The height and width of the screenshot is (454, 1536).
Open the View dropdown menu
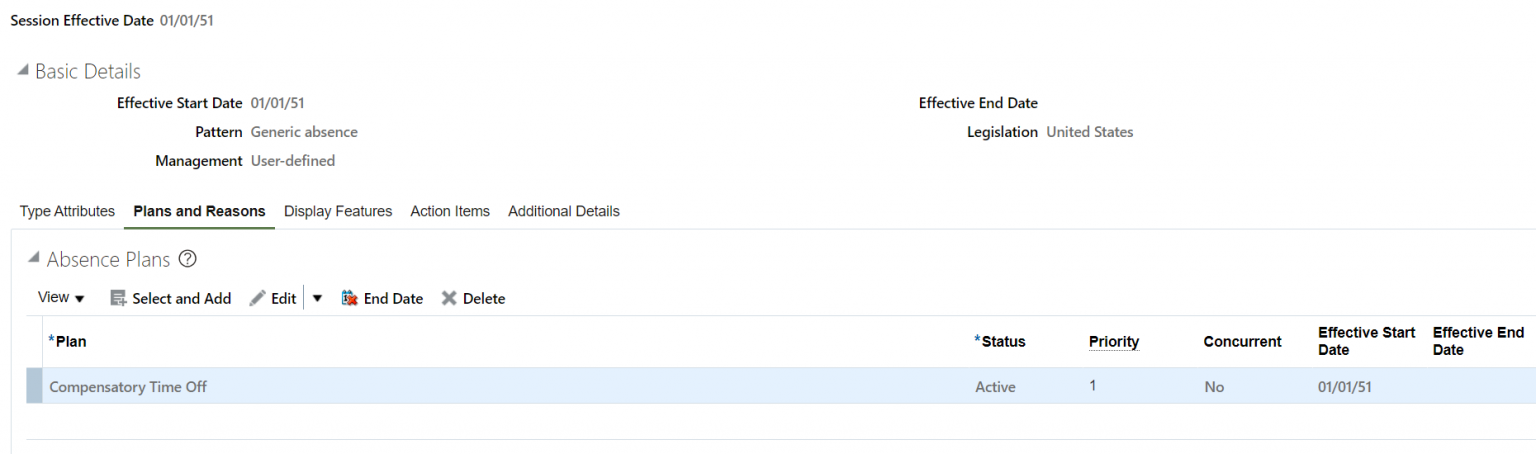point(61,298)
